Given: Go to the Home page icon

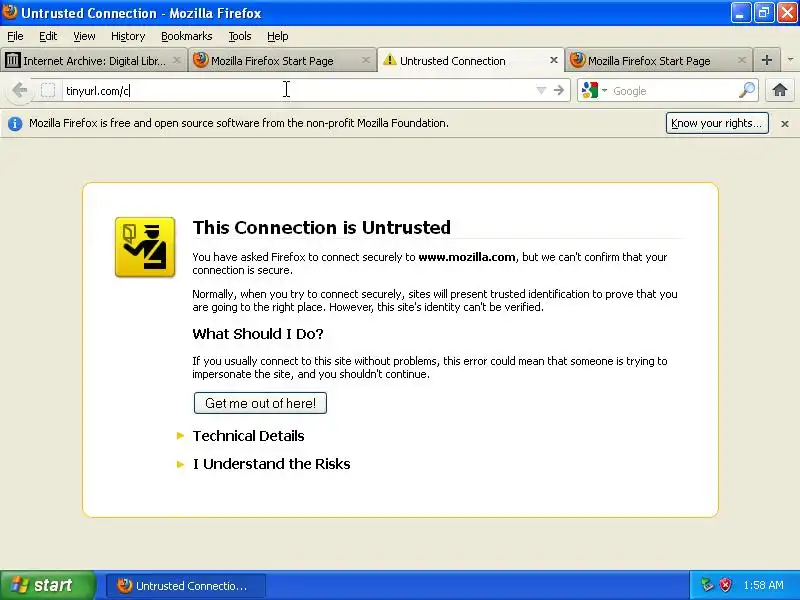Looking at the screenshot, I should (780, 90).
